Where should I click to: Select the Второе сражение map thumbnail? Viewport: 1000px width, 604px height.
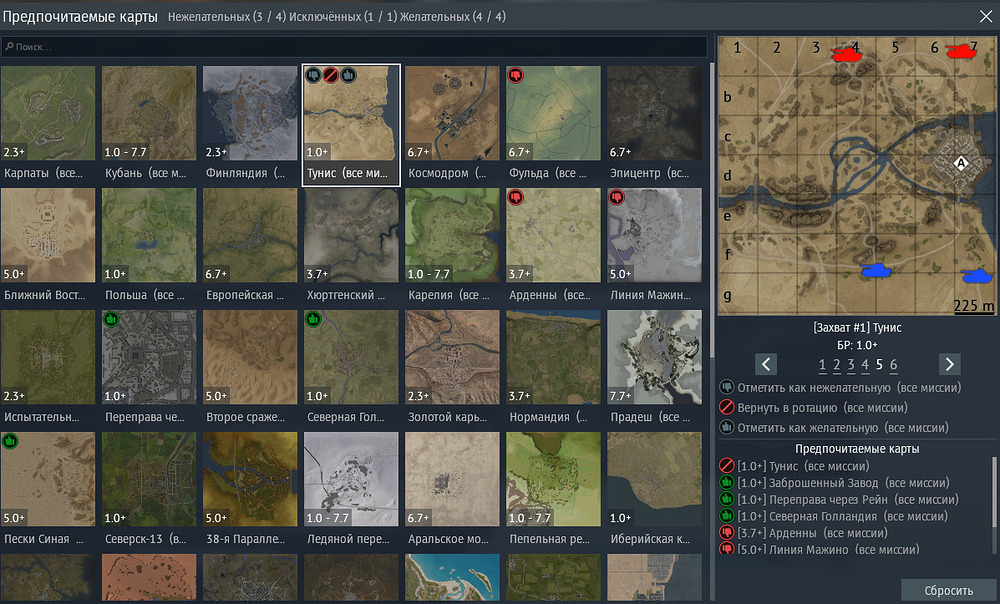tap(250, 357)
